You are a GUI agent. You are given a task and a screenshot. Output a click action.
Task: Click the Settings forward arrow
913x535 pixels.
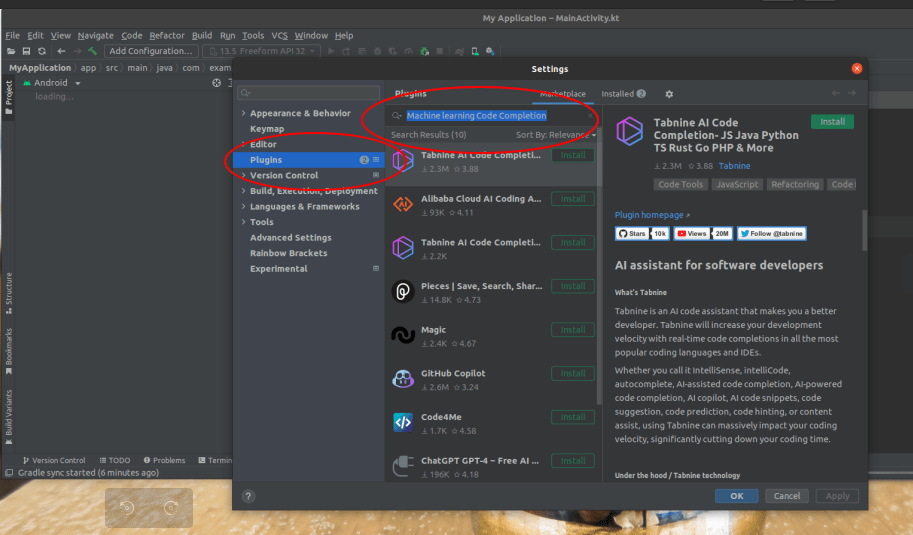click(852, 93)
